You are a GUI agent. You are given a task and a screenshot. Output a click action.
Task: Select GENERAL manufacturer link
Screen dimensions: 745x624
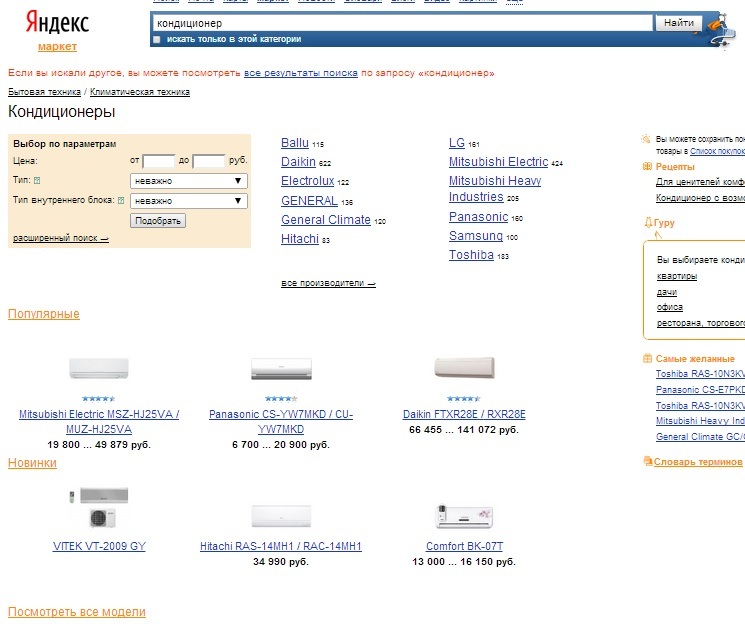click(309, 201)
